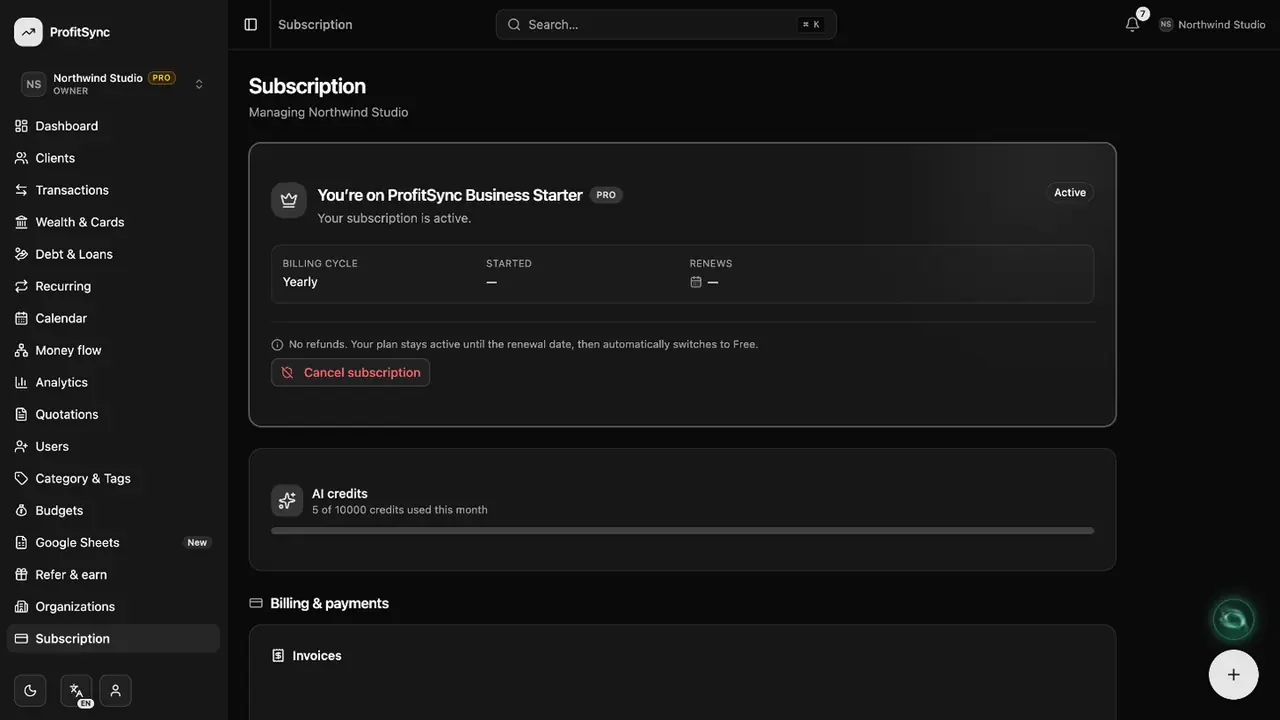The image size is (1280, 720).
Task: Click the Active status badge
Action: 1070,192
